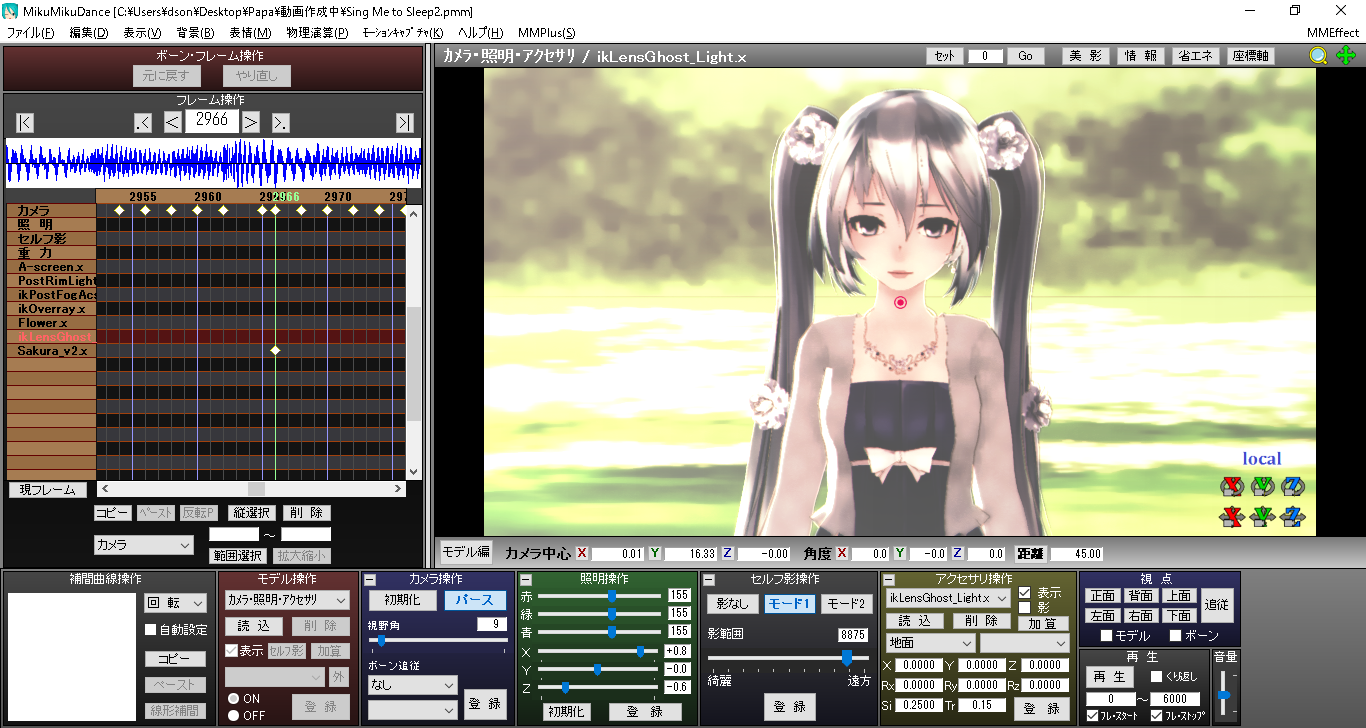This screenshot has width=1366, height=728.
Task: Adjust the 視野角 view angle slider
Action: tap(381, 640)
